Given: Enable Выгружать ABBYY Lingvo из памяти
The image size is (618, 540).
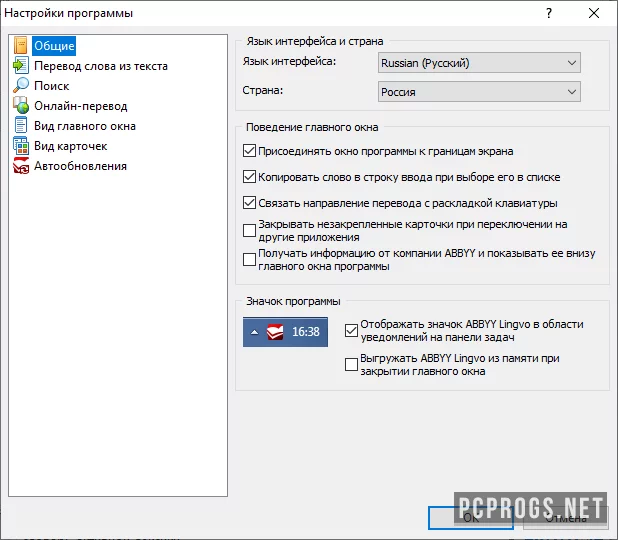Looking at the screenshot, I should tap(351, 364).
